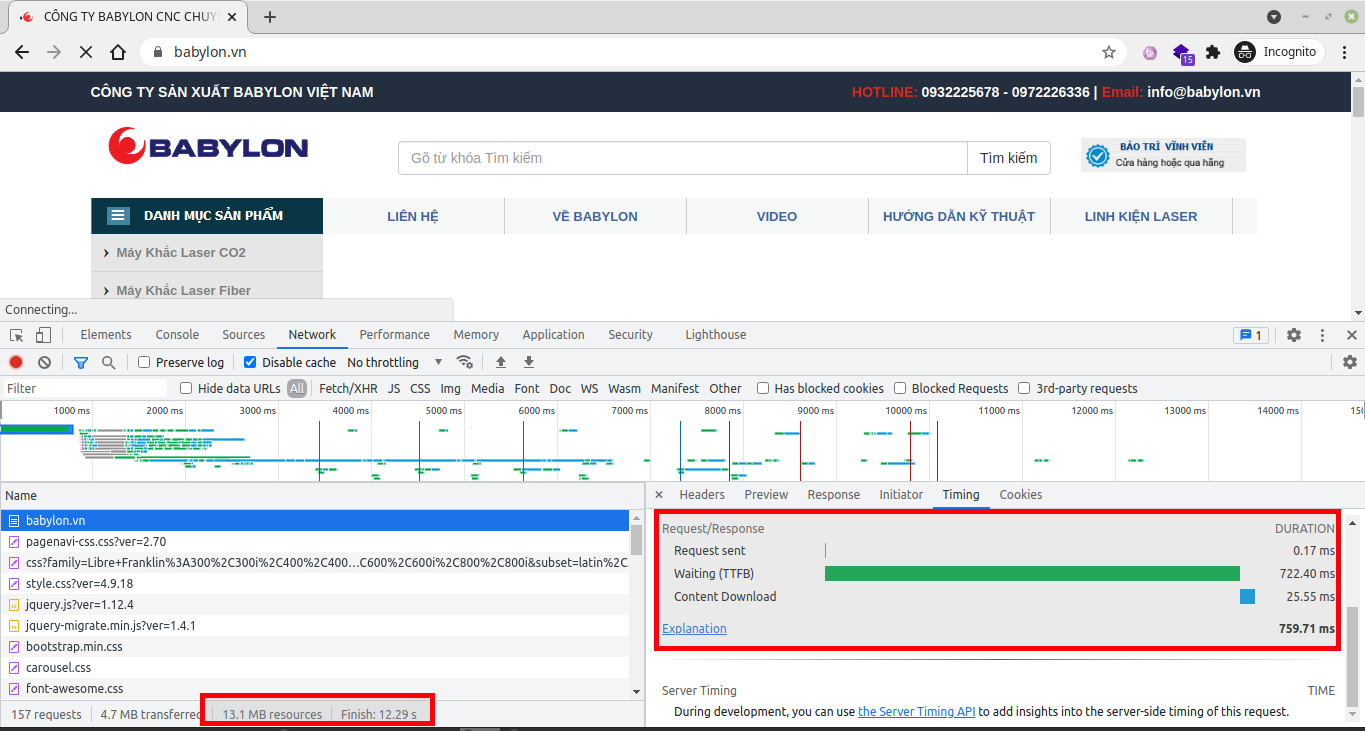
Task: Open DANH MỤC SẢN PHẨM menu
Action: 207,216
